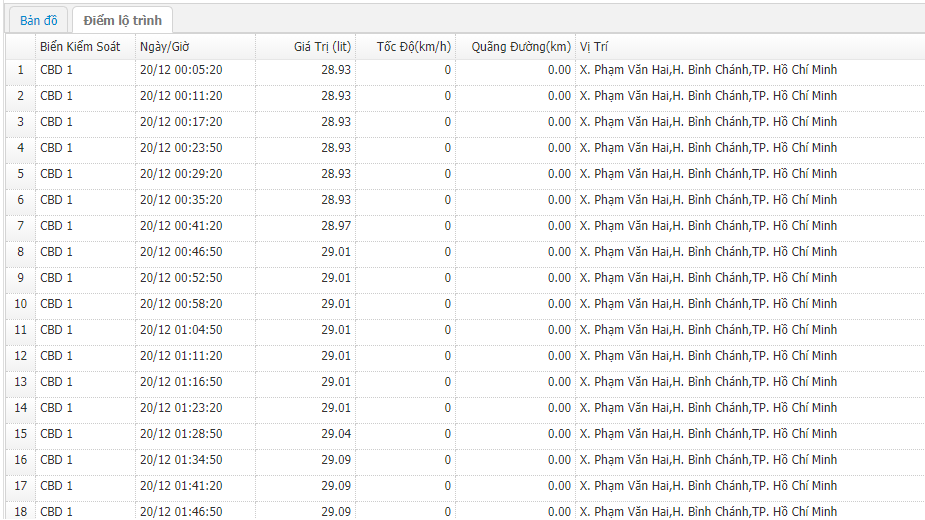The height and width of the screenshot is (520, 925).
Task: Click the fuel value 28.97 cell
Action: point(336,226)
